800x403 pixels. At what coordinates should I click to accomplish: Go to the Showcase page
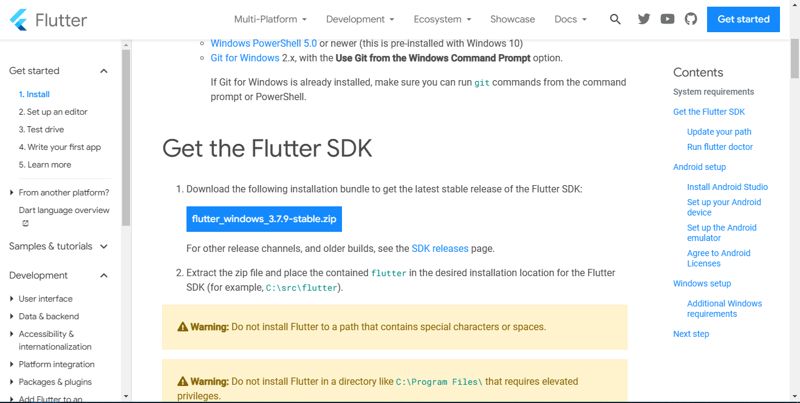512,19
